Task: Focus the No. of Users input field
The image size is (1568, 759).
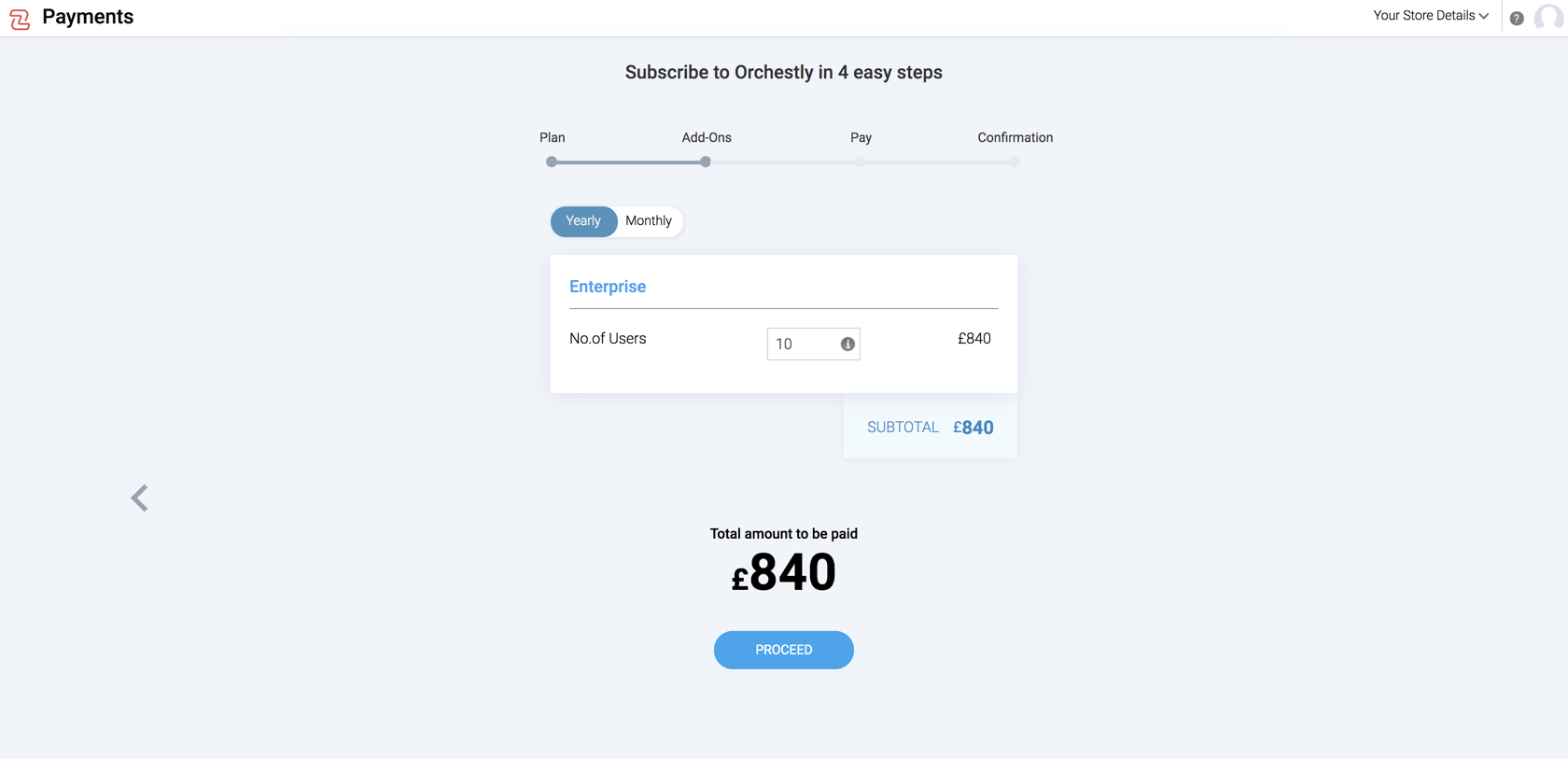Action: 804,344
